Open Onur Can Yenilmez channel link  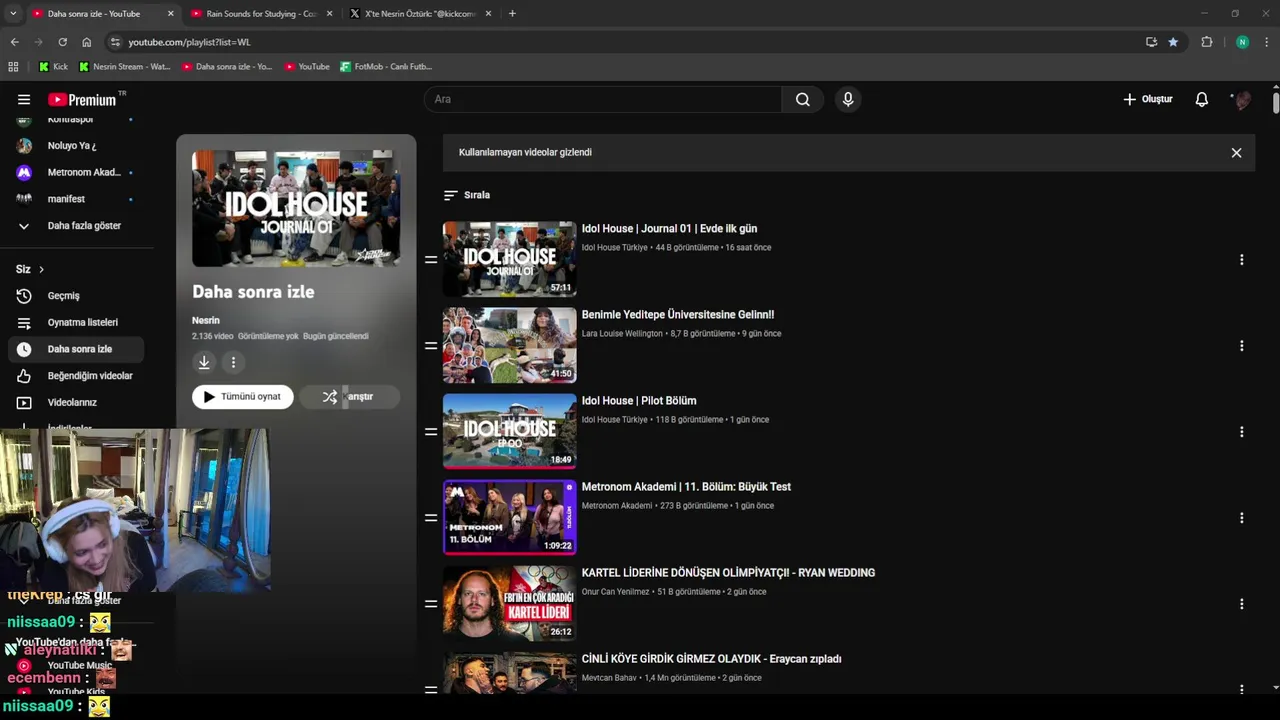pyautogui.click(x=615, y=592)
